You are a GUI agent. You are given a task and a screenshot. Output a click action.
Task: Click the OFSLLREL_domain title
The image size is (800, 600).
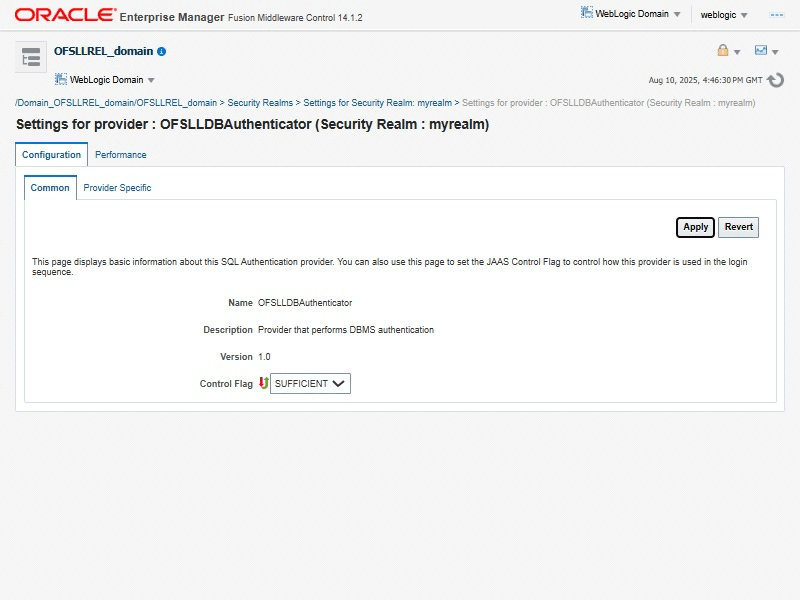[x=104, y=51]
